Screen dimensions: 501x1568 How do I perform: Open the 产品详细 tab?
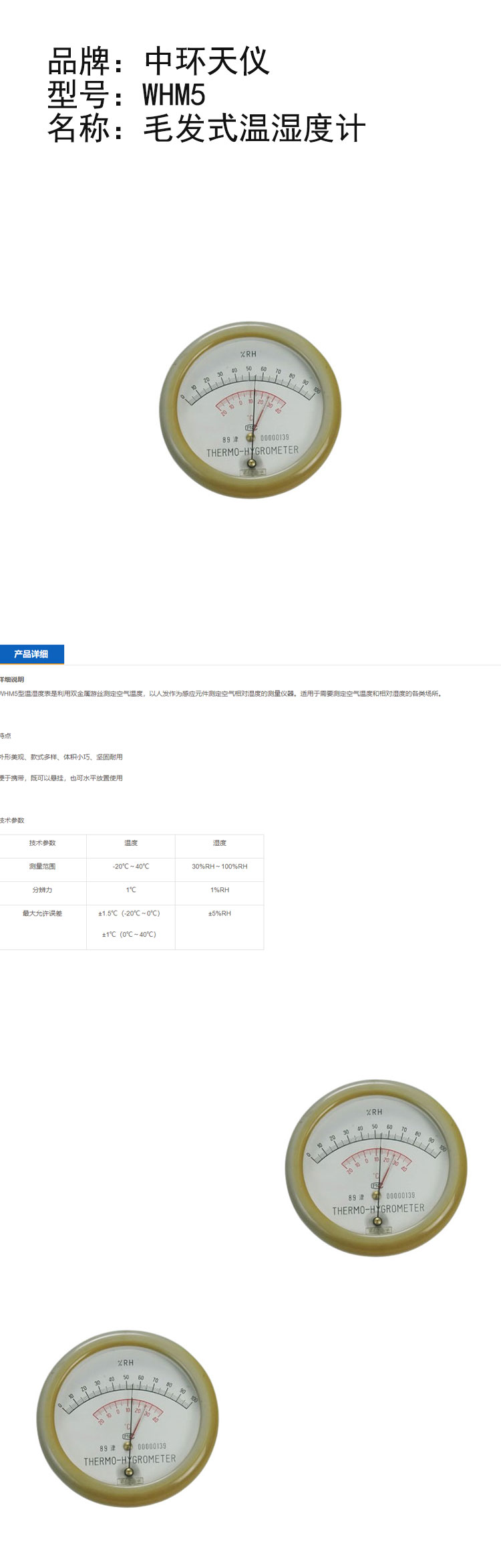[x=31, y=654]
